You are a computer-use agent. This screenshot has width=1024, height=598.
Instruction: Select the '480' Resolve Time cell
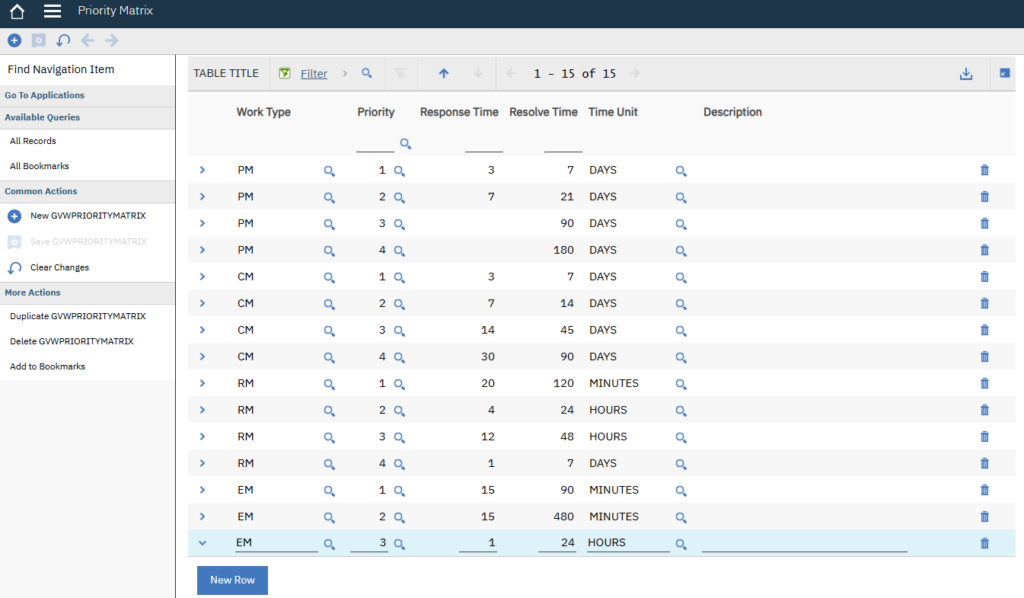pyautogui.click(x=564, y=516)
